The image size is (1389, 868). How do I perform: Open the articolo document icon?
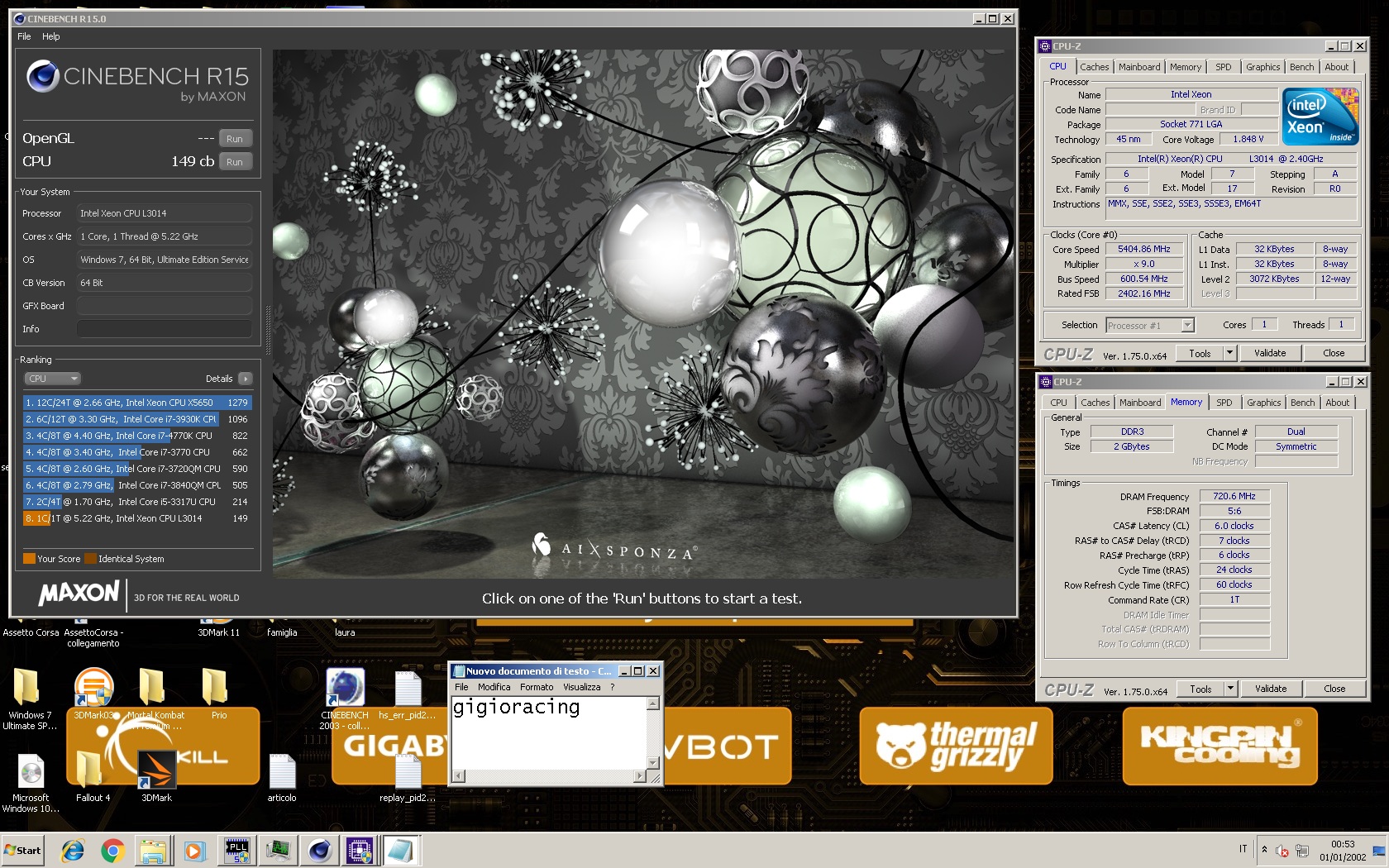point(282,777)
